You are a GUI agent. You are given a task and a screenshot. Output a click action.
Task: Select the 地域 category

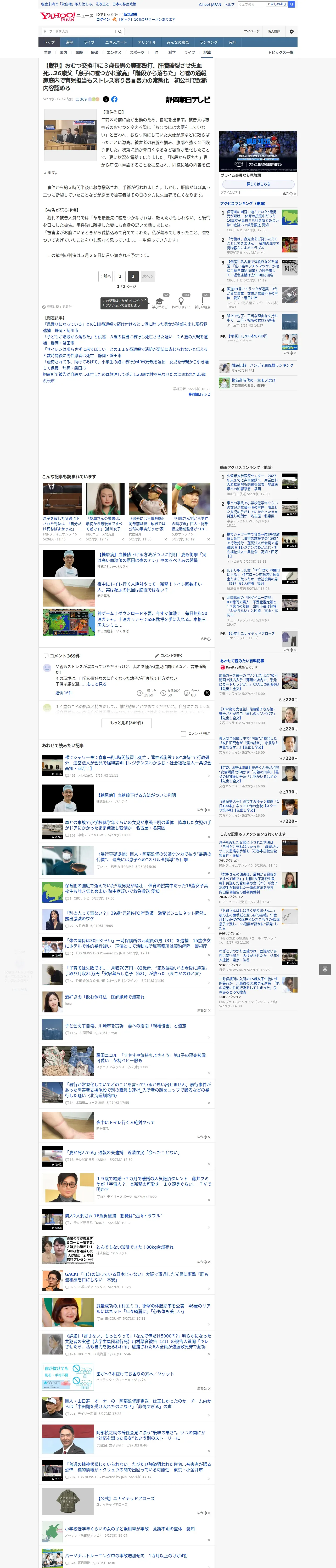pos(207,52)
